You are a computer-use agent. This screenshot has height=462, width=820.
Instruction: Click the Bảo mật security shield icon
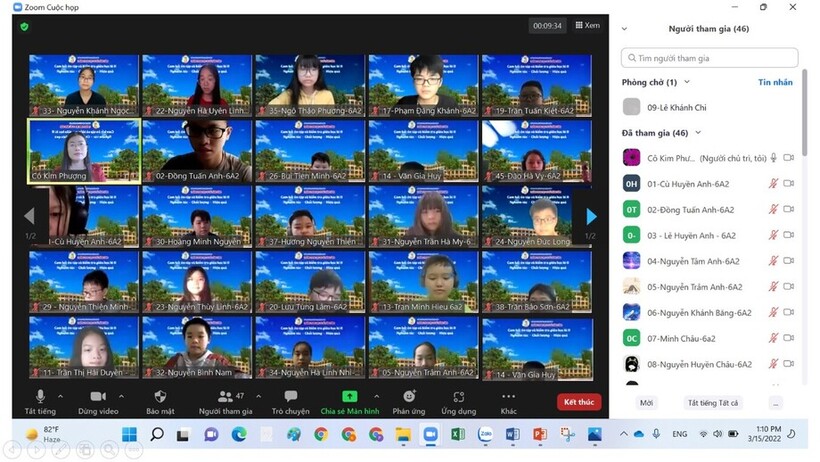pos(160,396)
